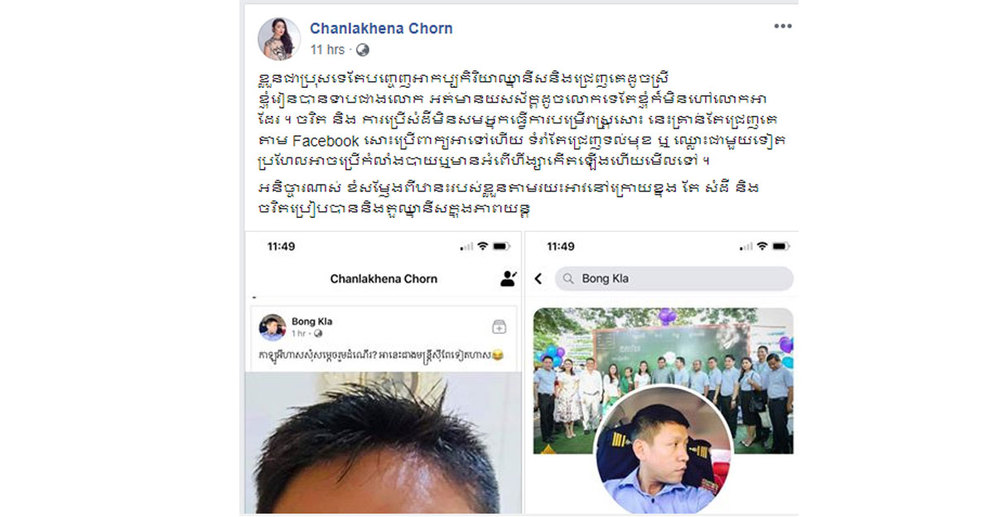Tap the friends icon with checkmark
This screenshot has width=994, height=517.
pos(508,278)
